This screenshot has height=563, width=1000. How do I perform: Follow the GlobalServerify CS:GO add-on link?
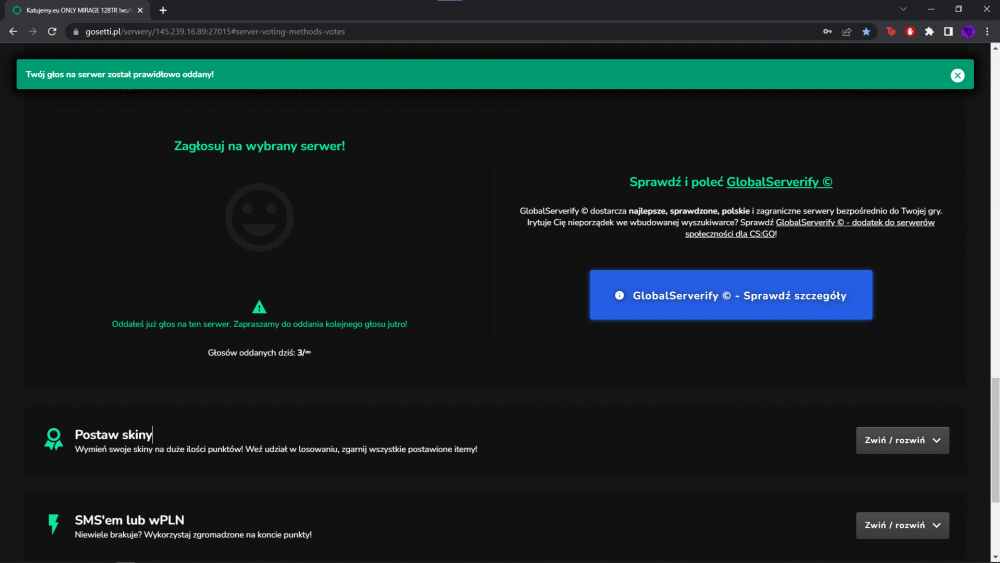tap(810, 228)
